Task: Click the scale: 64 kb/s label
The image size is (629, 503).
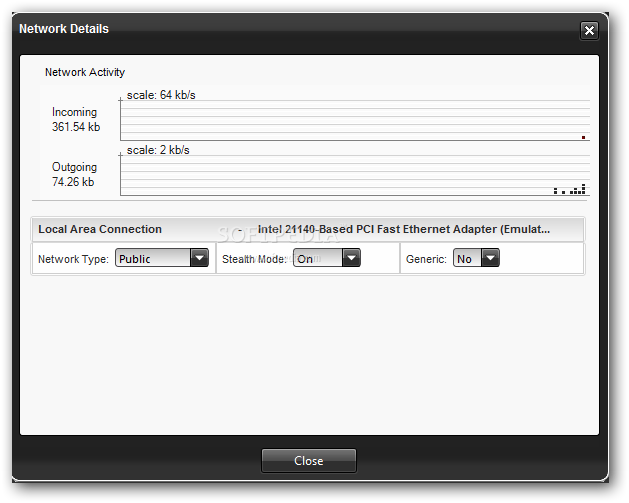Action: 161,95
